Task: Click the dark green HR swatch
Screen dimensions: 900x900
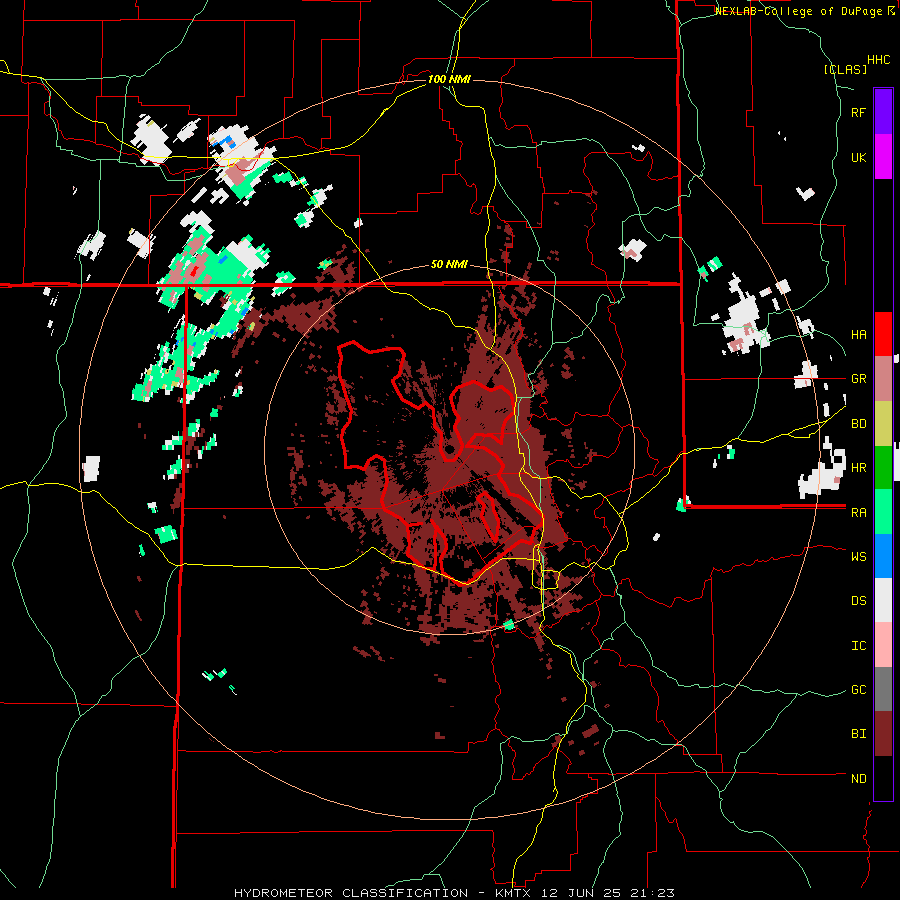Action: pyautogui.click(x=883, y=468)
